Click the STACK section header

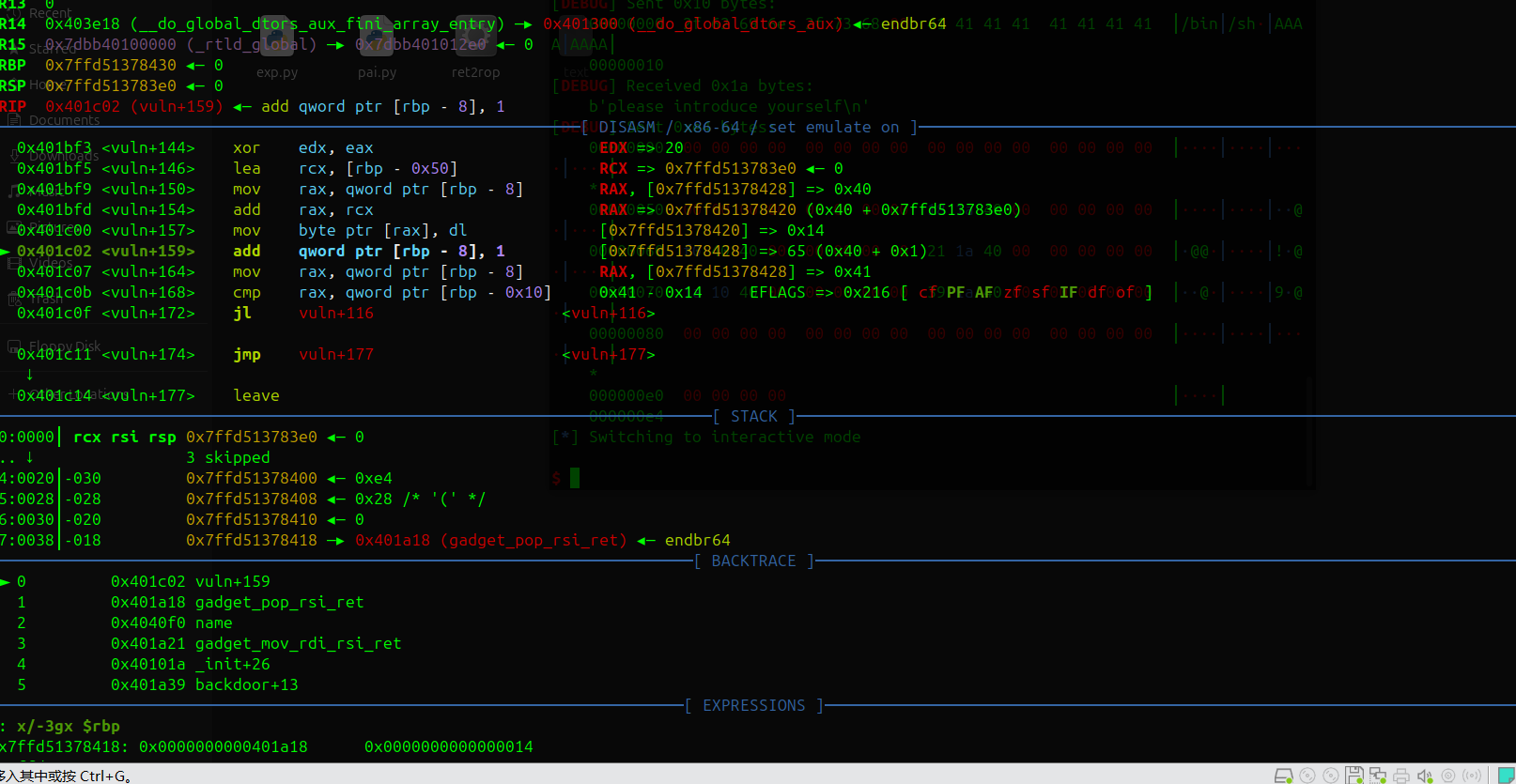753,416
